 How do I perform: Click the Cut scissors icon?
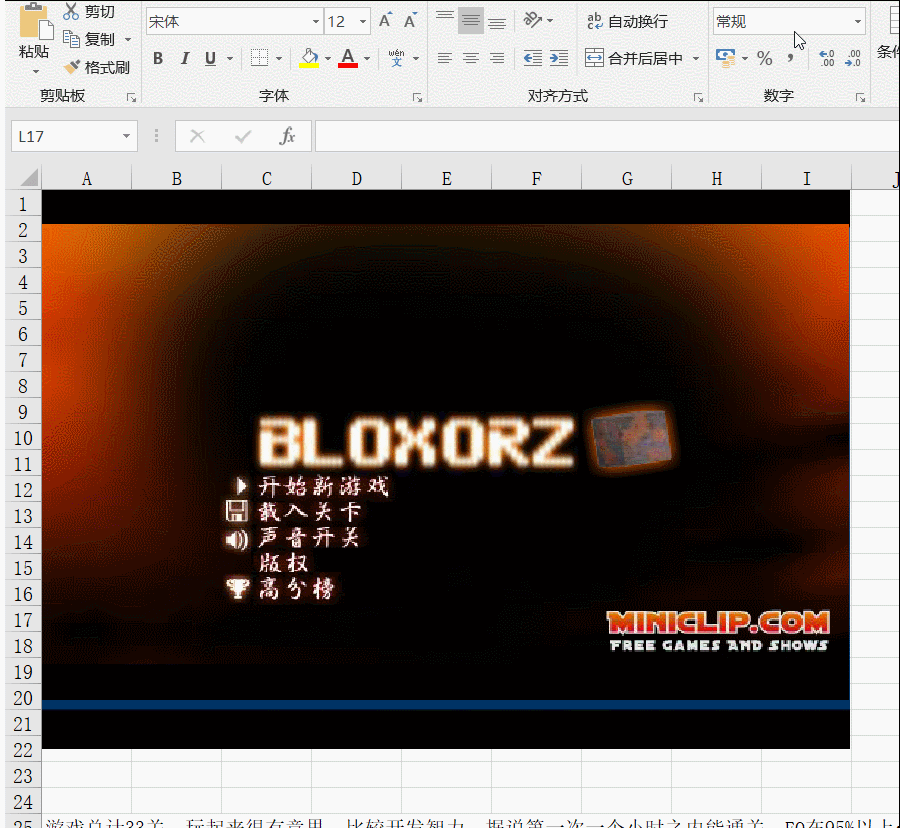coord(71,11)
